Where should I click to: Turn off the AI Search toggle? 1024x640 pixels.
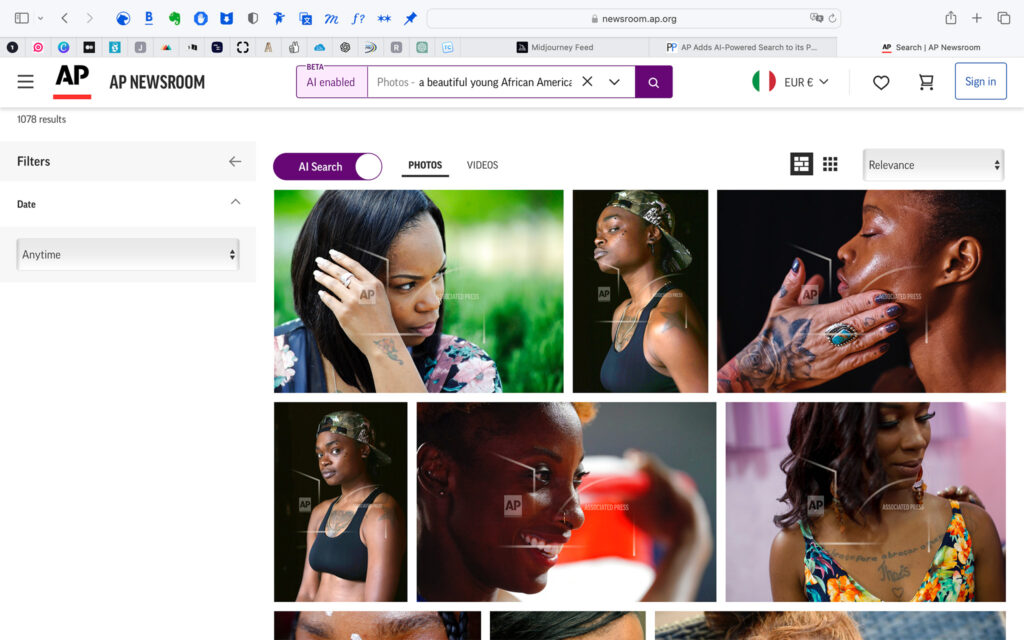pyautogui.click(x=327, y=167)
